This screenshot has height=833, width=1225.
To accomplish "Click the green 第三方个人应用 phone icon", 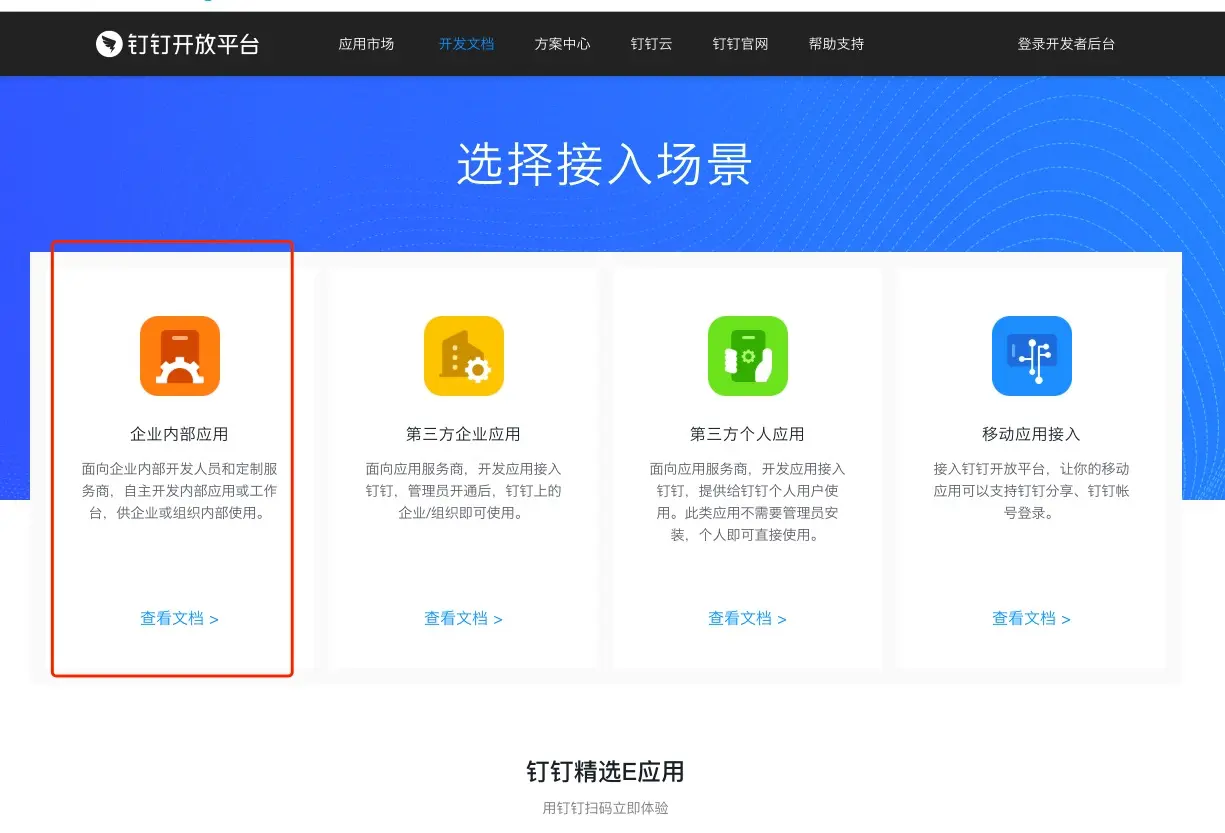I will pos(748,356).
